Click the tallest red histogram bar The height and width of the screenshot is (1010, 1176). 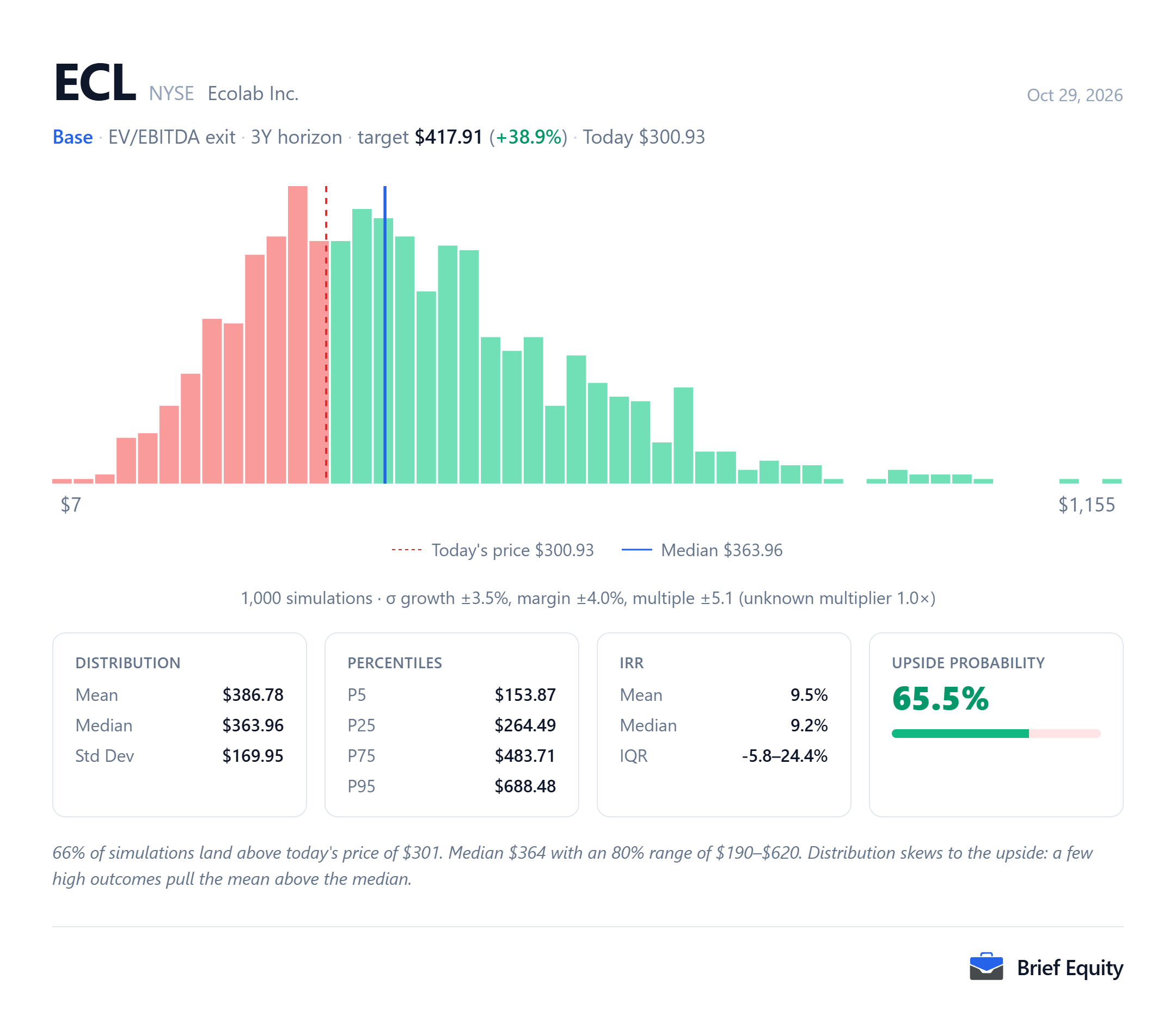point(297,335)
